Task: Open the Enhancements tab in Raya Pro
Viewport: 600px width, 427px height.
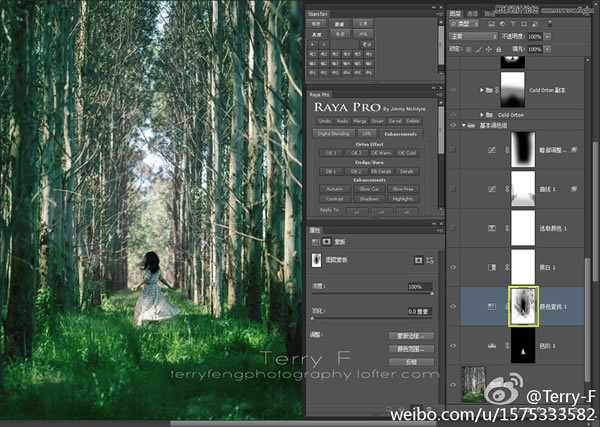Action: point(401,134)
